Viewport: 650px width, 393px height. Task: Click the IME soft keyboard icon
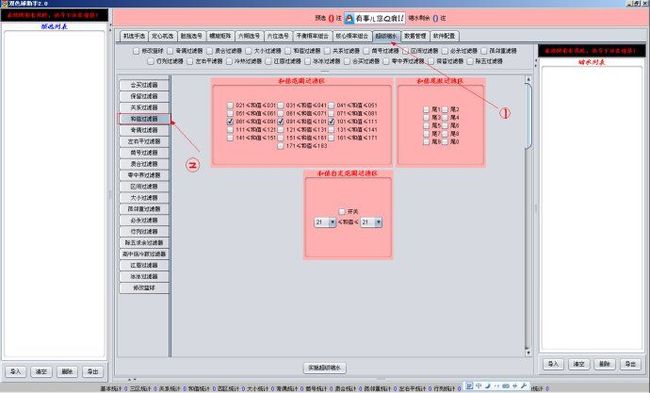pos(506,386)
